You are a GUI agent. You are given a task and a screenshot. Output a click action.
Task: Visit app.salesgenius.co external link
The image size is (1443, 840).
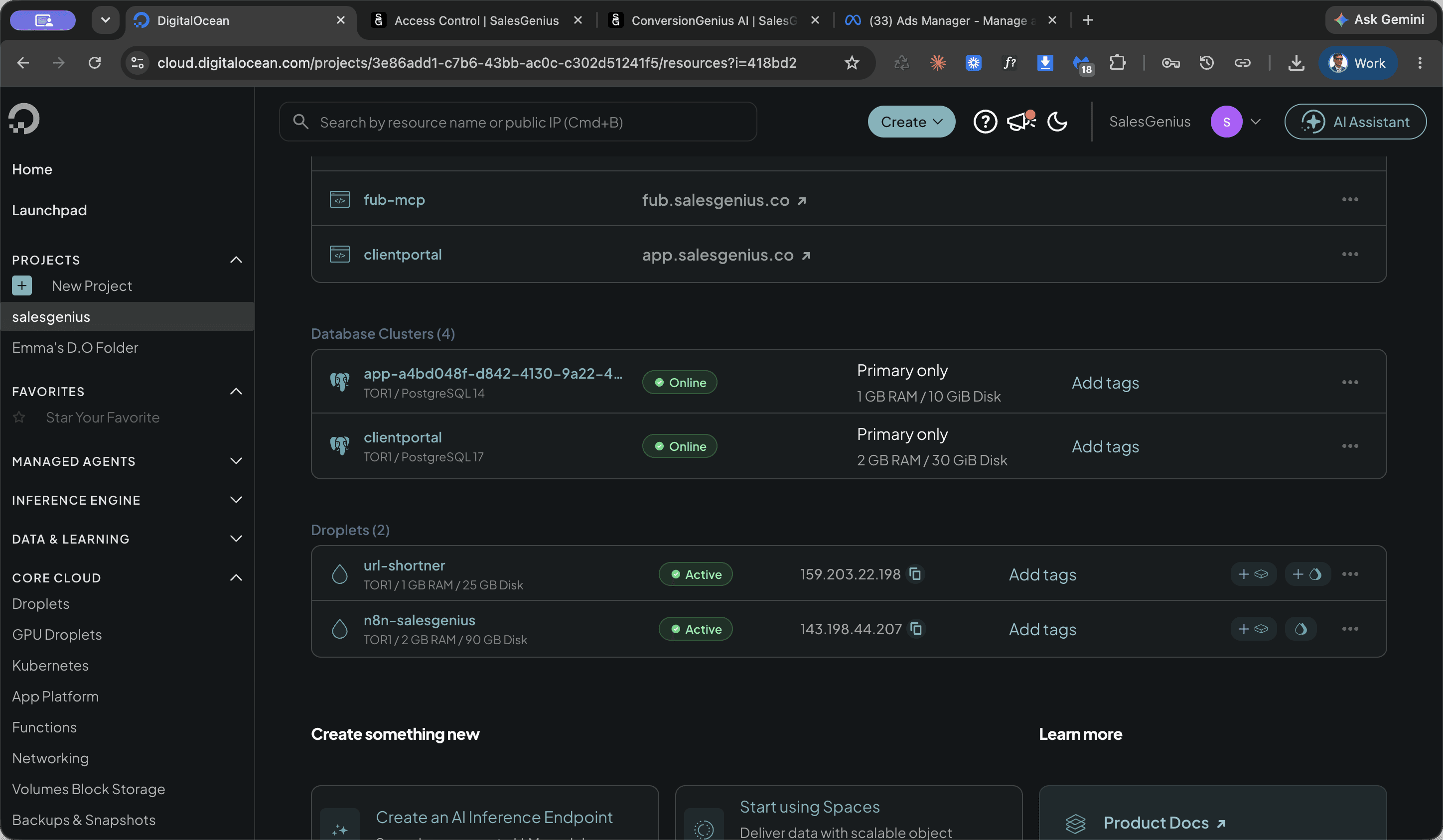click(726, 255)
